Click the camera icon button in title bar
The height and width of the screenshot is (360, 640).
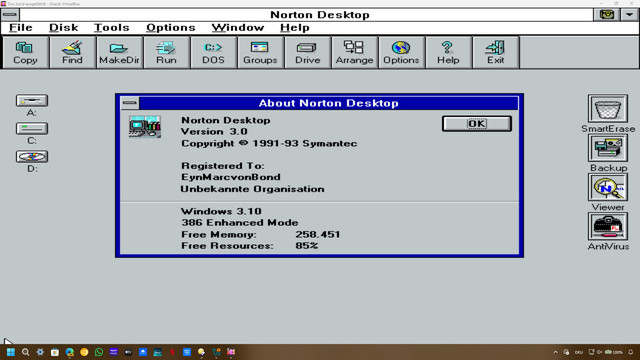click(607, 15)
